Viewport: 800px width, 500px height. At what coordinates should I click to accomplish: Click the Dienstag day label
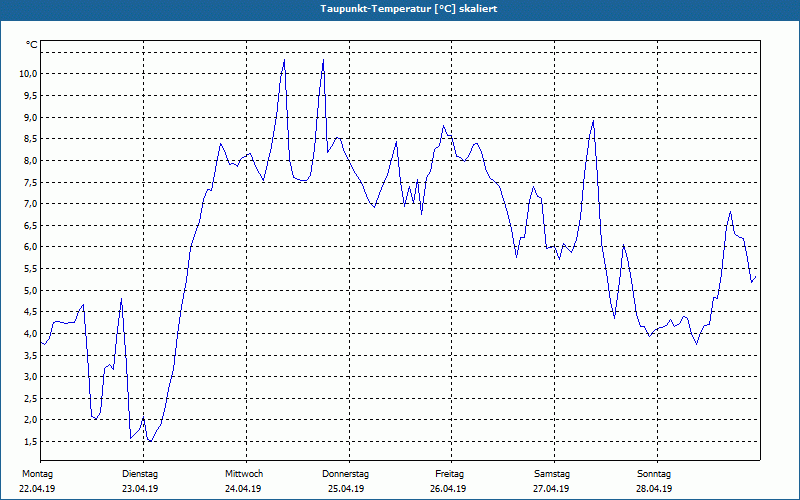click(140, 474)
